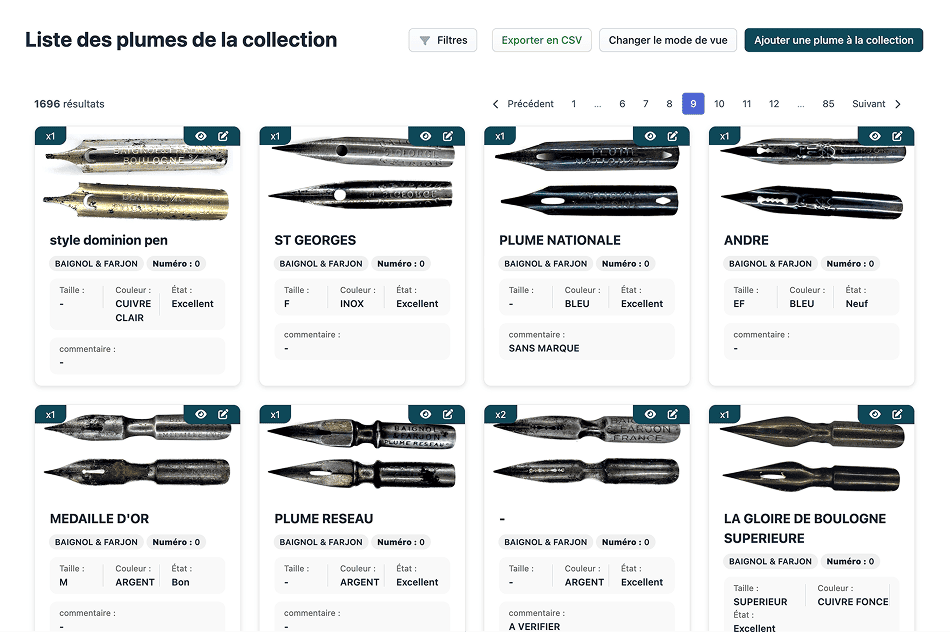
Task: Edit LA GLOIRE DE BOULOGNE SUPERIEURE
Action: click(898, 414)
